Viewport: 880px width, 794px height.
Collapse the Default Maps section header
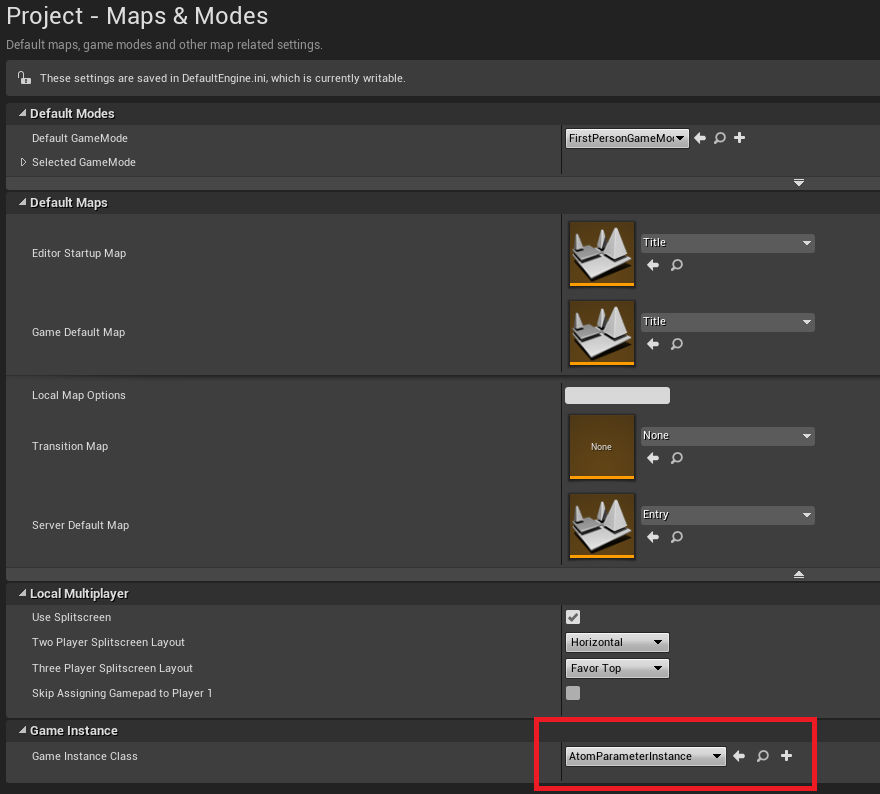[x=22, y=202]
